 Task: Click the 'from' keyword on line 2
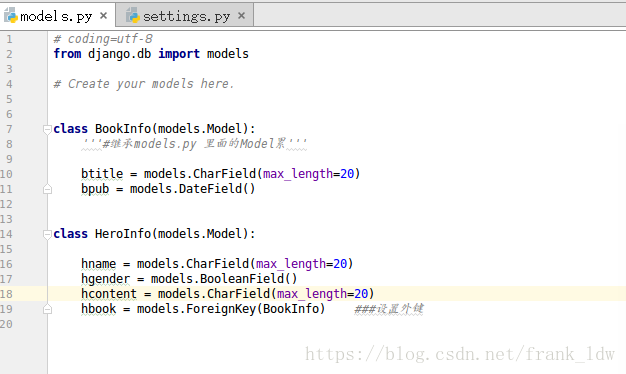point(67,53)
